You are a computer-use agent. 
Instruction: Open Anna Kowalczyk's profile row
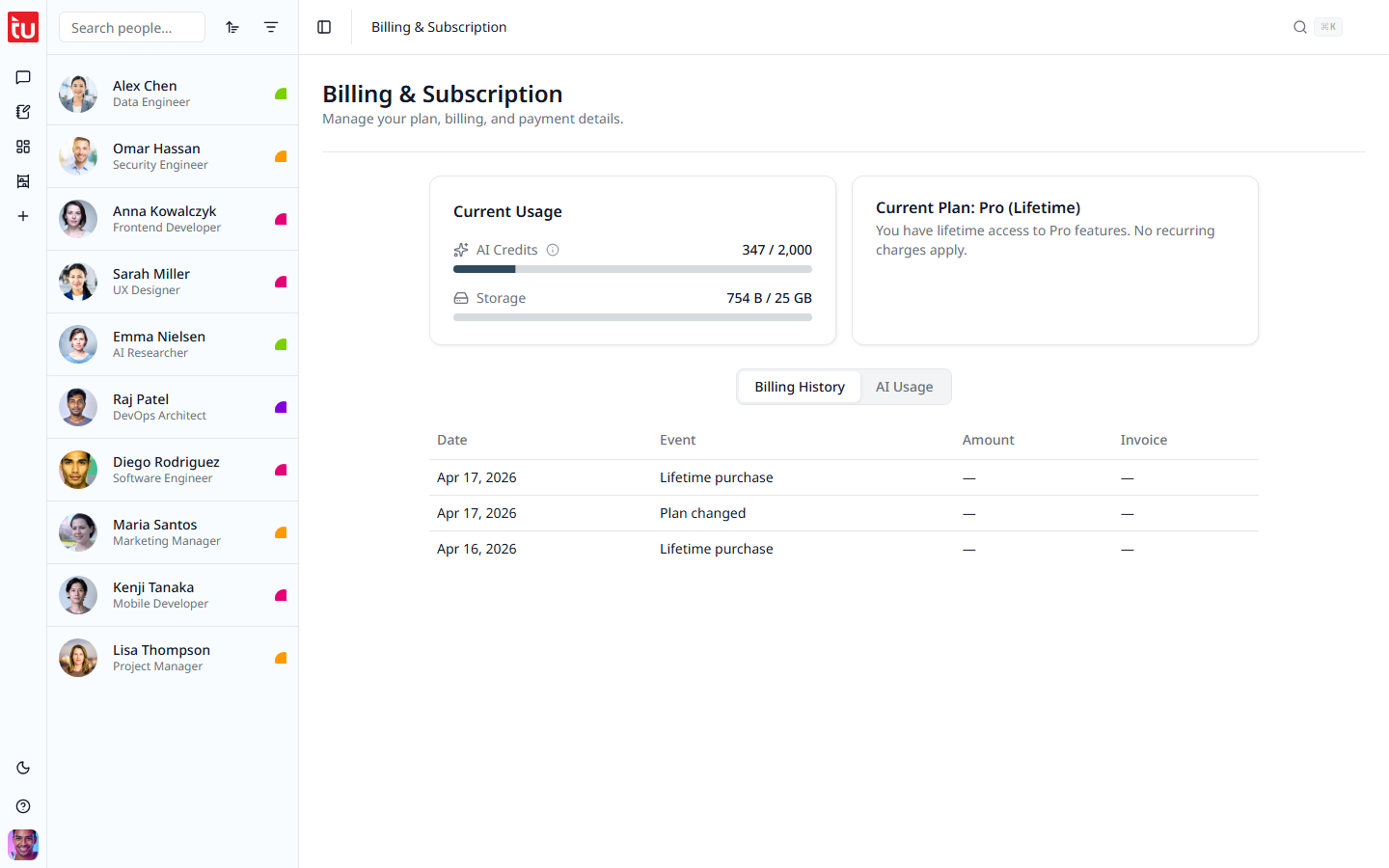point(173,219)
